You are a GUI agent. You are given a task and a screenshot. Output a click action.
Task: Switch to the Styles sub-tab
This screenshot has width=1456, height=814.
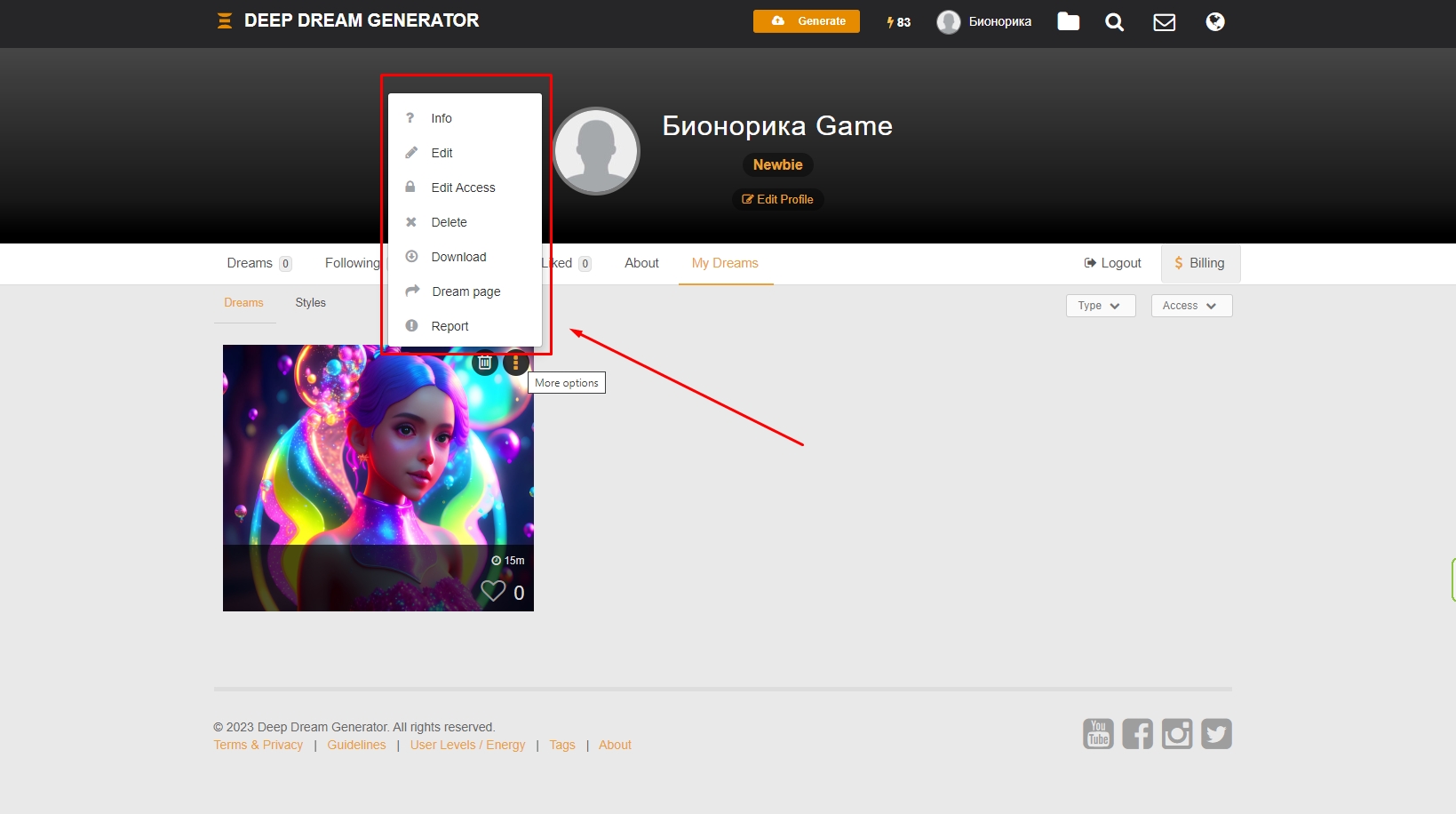tap(311, 303)
